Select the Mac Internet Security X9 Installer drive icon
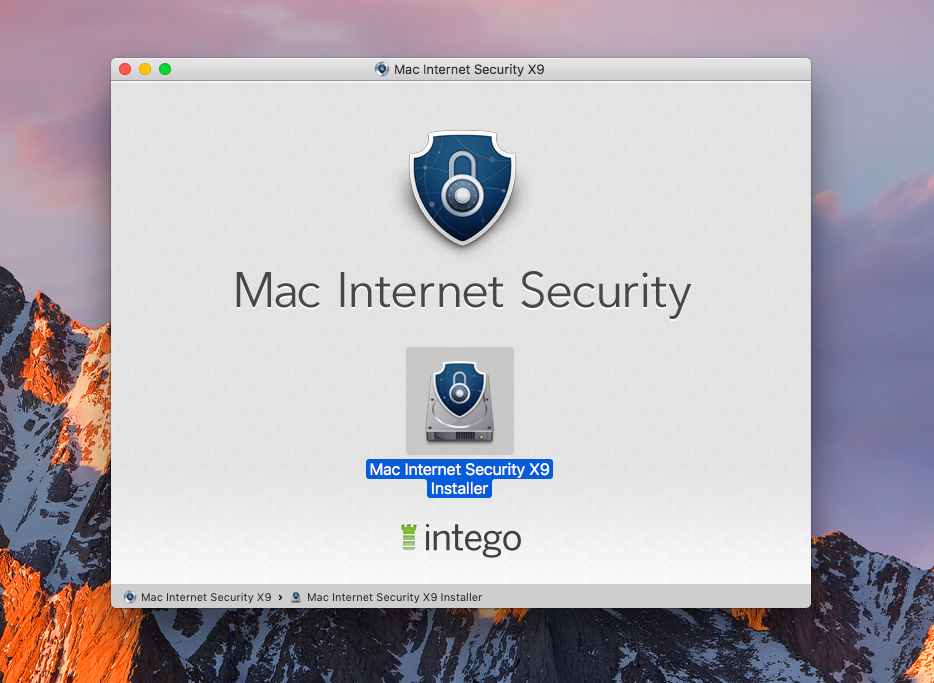The image size is (934, 683). point(459,401)
